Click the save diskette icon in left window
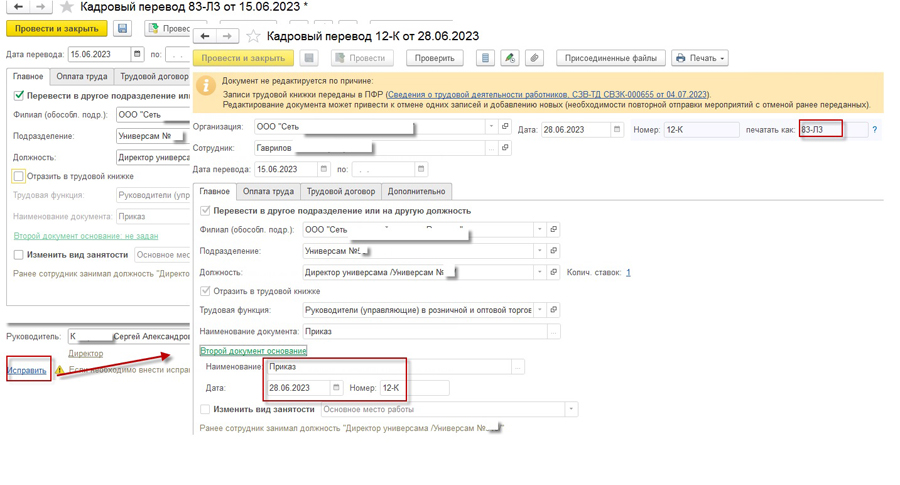The width and height of the screenshot is (900, 485). tap(122, 29)
